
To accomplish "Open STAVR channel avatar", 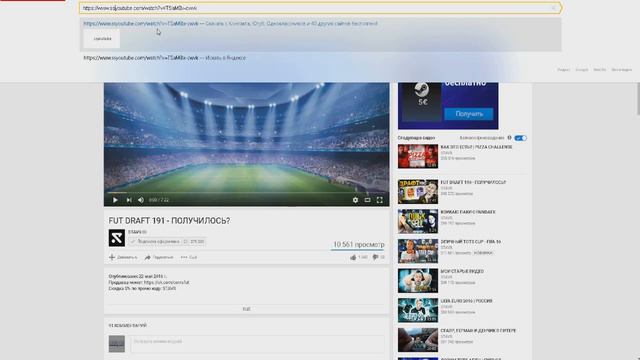I will [x=117, y=238].
